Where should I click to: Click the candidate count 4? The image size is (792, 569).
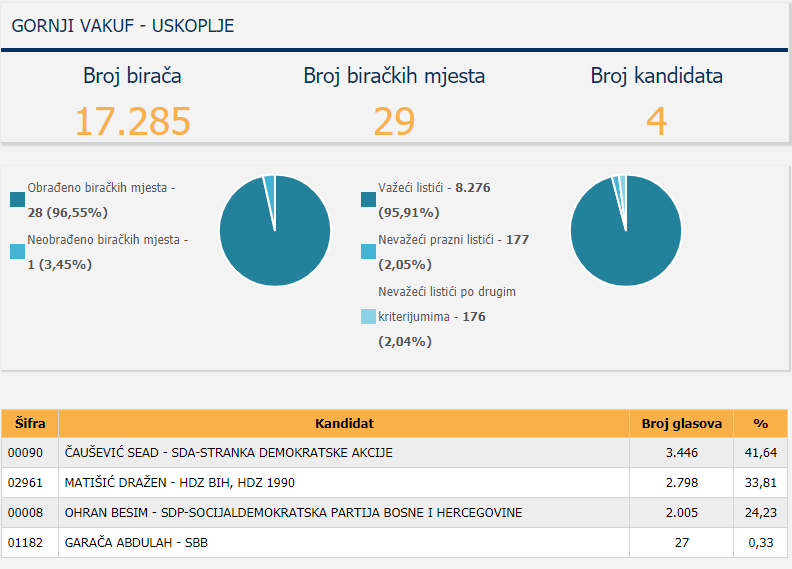(x=656, y=121)
